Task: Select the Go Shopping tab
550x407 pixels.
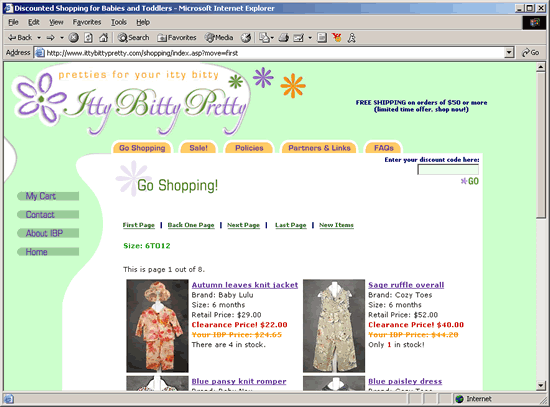Action: (x=142, y=148)
